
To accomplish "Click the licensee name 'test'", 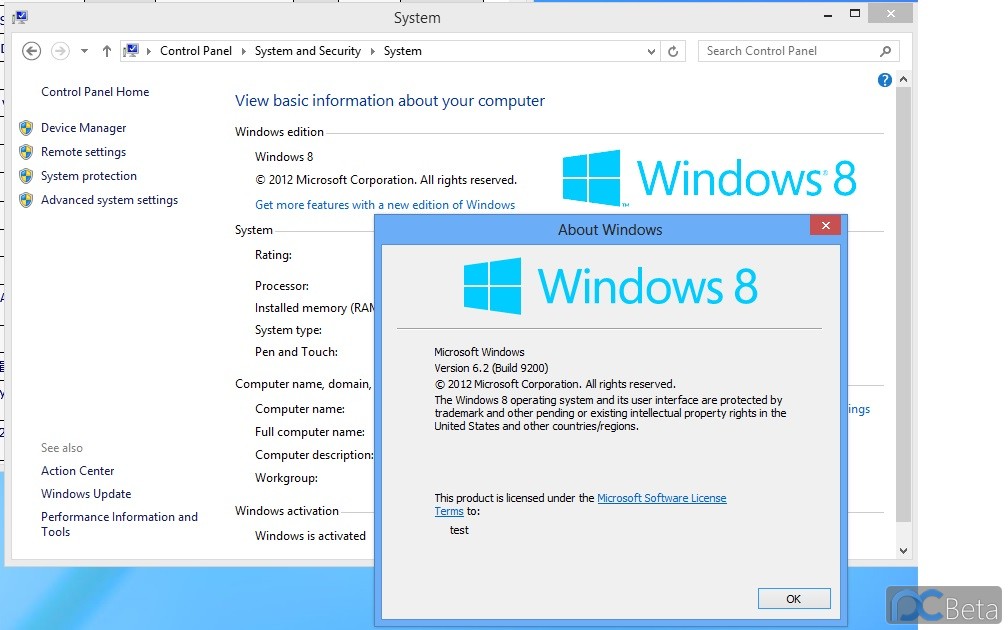I will point(459,530).
